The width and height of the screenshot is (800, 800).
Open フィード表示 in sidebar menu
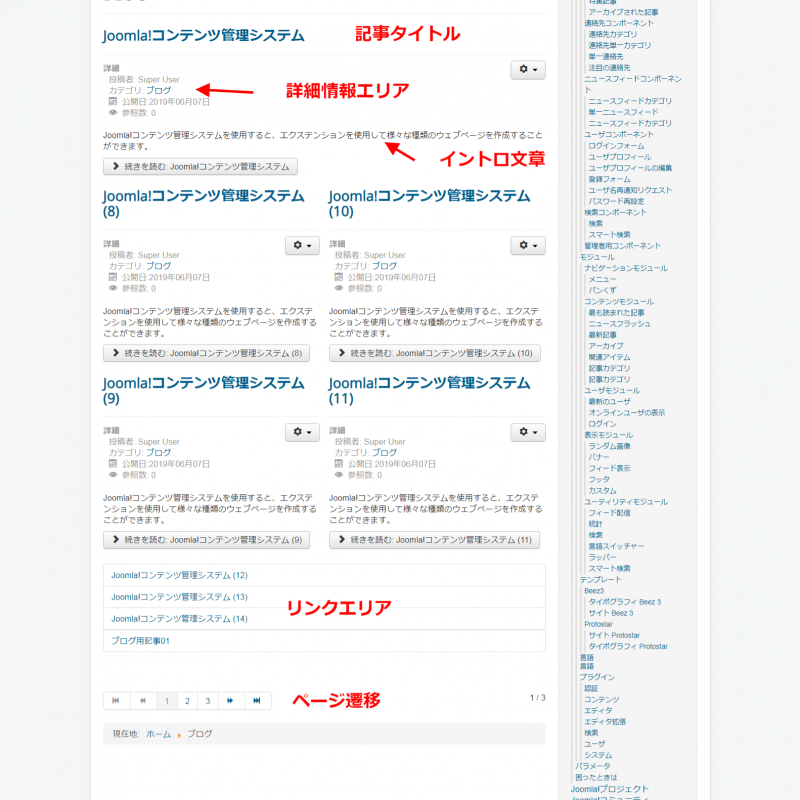(609, 468)
